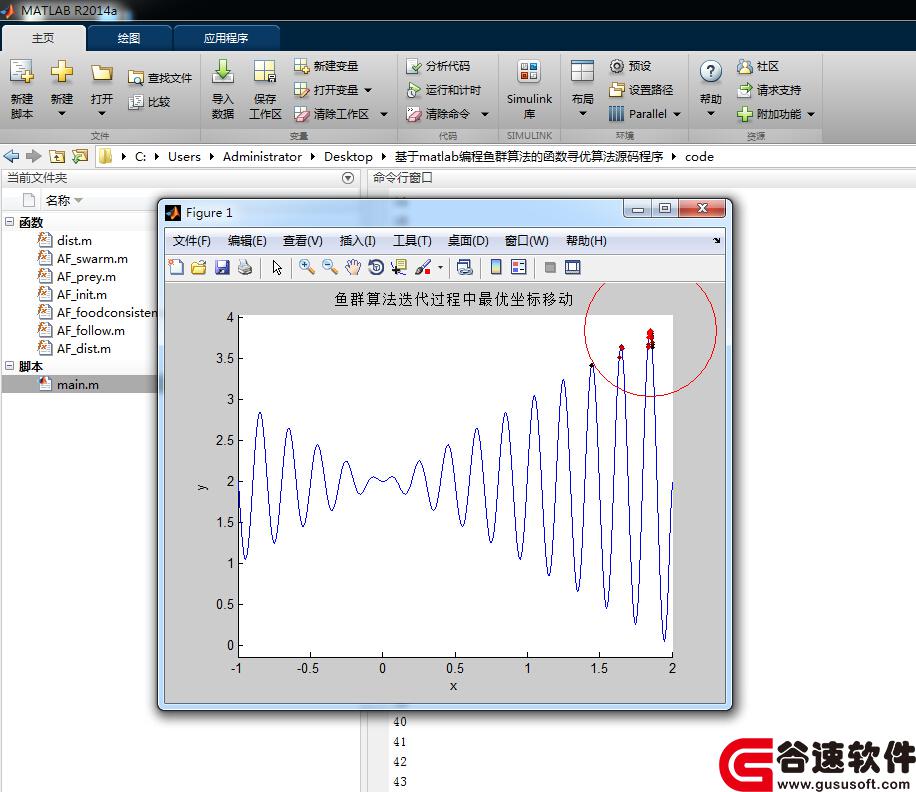Click Open File icon in Figure 1 toolbar
This screenshot has height=792, width=916.
pos(199,267)
